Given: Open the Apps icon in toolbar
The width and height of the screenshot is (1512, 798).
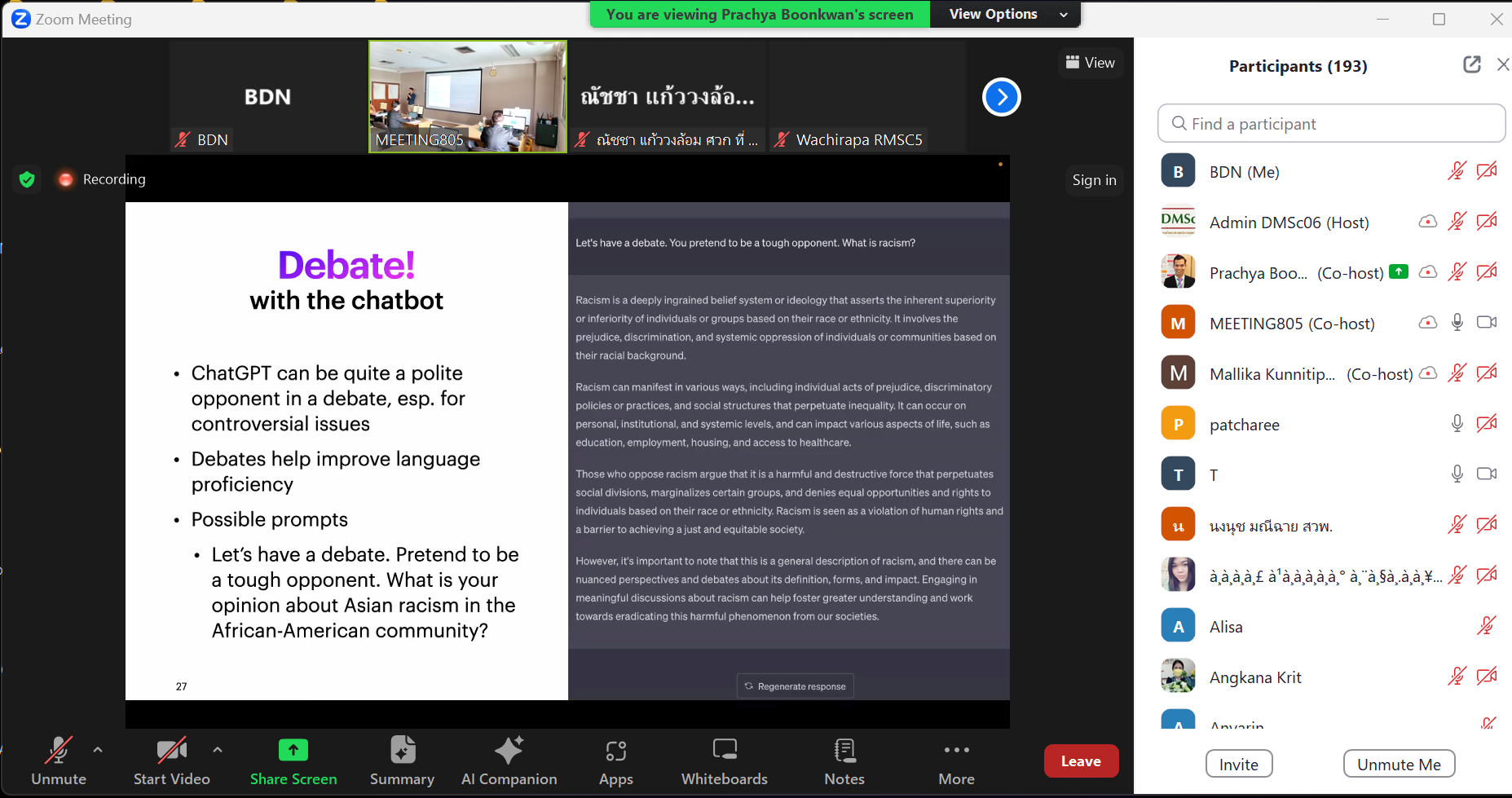Looking at the screenshot, I should tap(615, 761).
